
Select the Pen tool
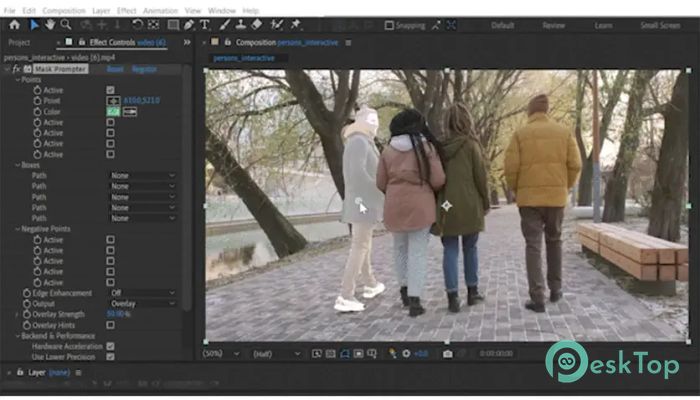pos(189,25)
